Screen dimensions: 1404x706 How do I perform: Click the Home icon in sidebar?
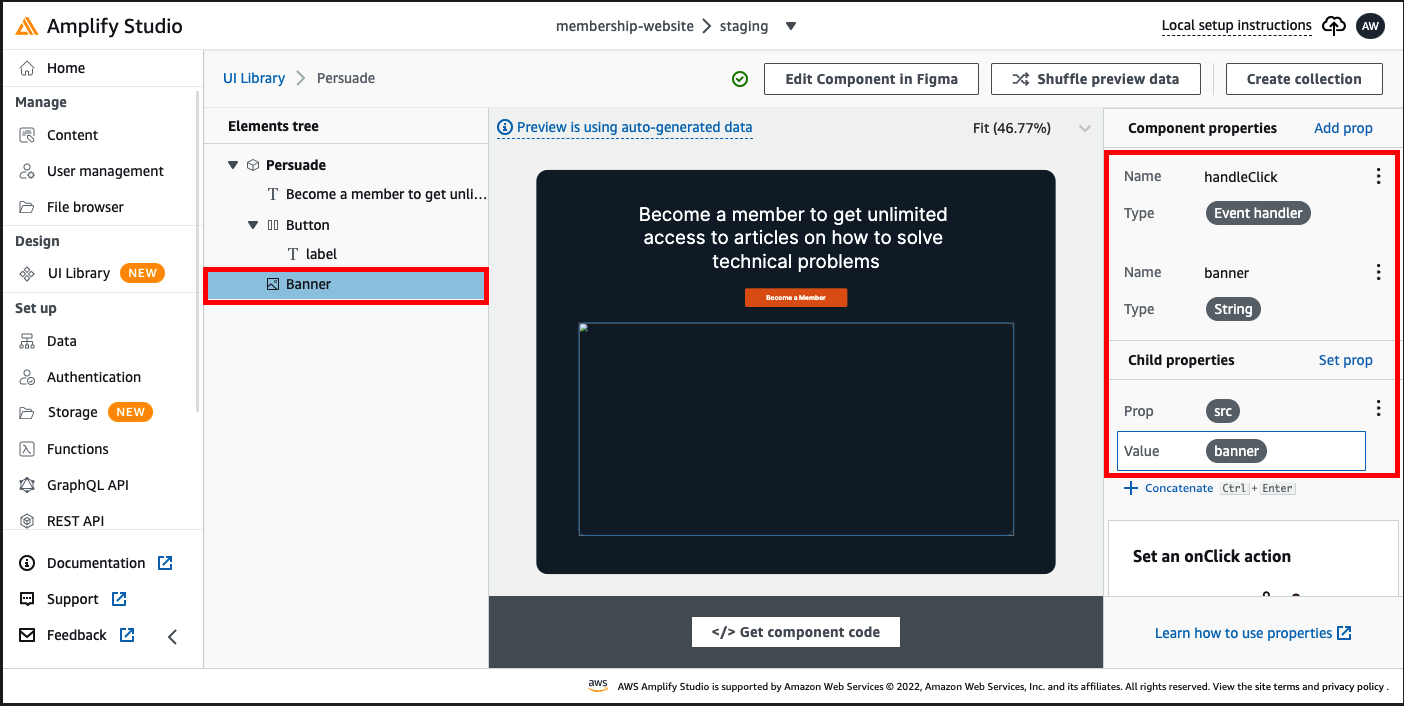click(28, 68)
